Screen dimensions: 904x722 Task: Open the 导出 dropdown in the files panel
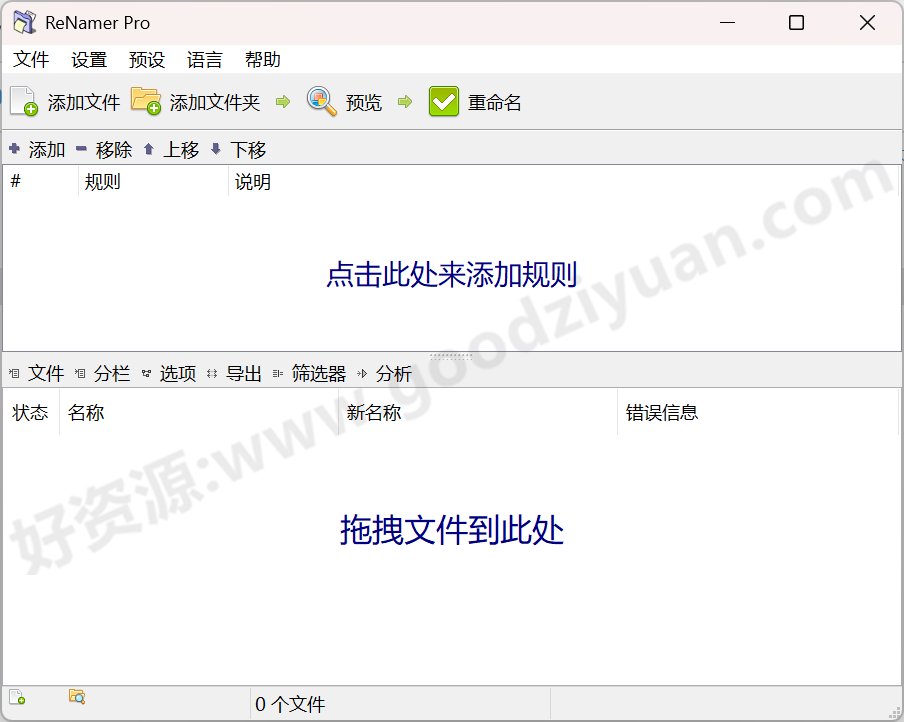[244, 372]
